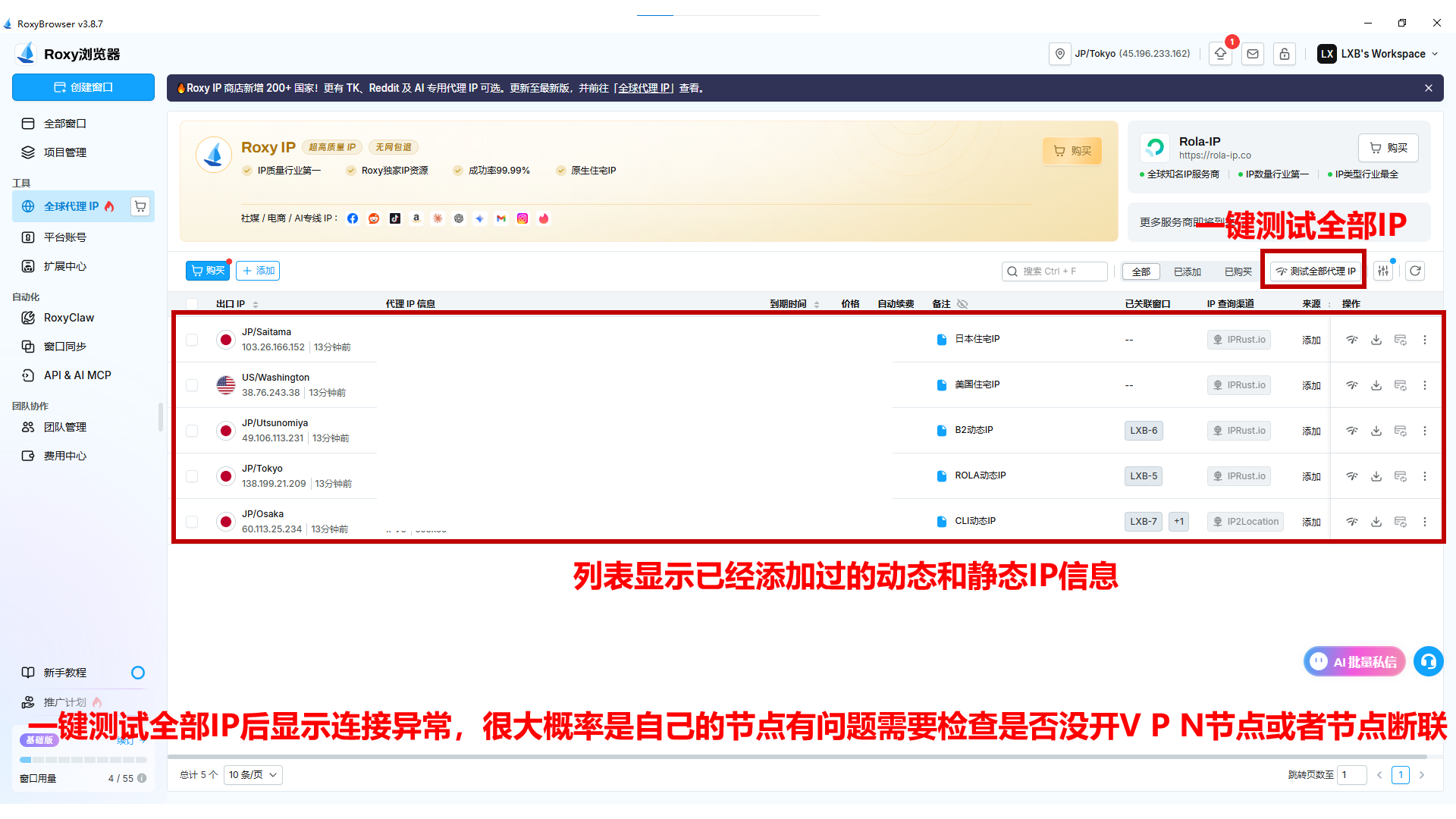The image size is (1456, 819).
Task: Click the 窗口用量 usage progress bar
Action: (83, 759)
